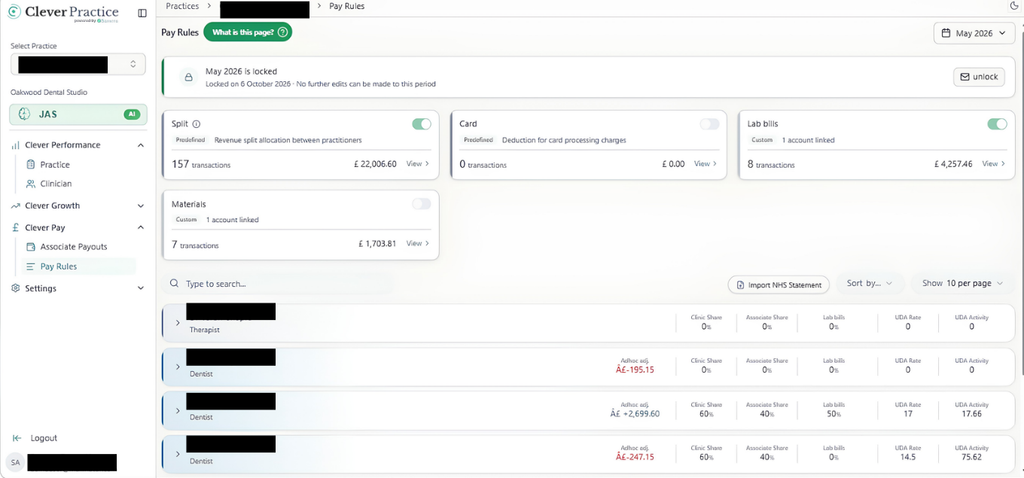This screenshot has width=1024, height=478.
Task: Click the JAS brain icon
Action: (x=24, y=114)
